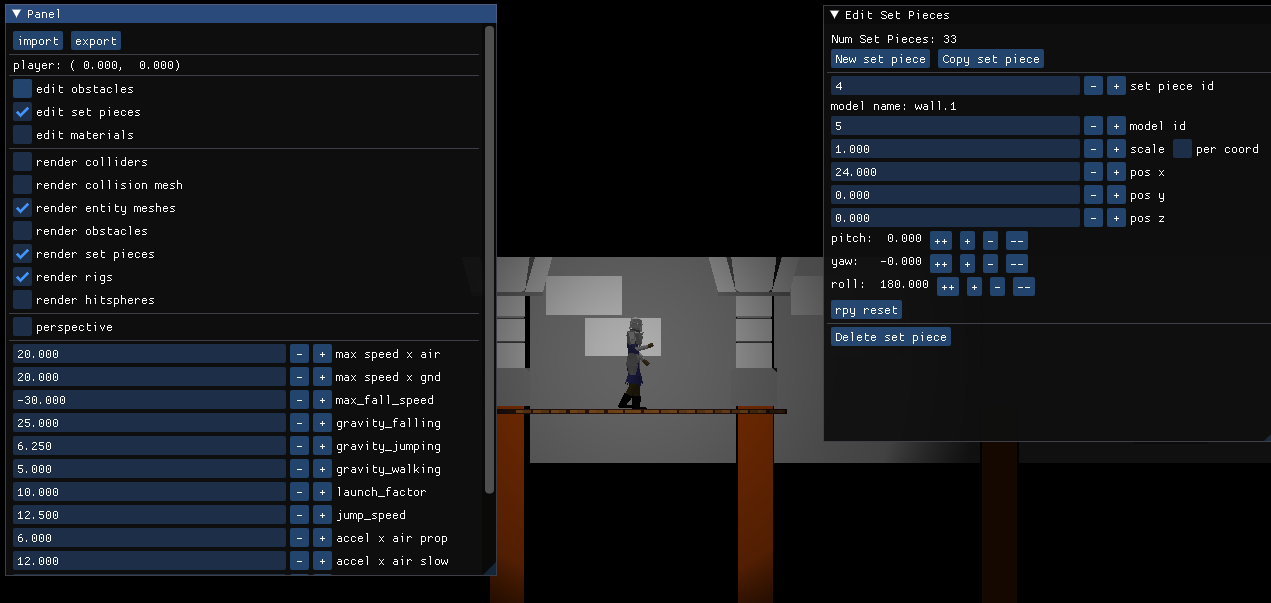Click New set piece button
This screenshot has height=603, width=1271.
880,59
